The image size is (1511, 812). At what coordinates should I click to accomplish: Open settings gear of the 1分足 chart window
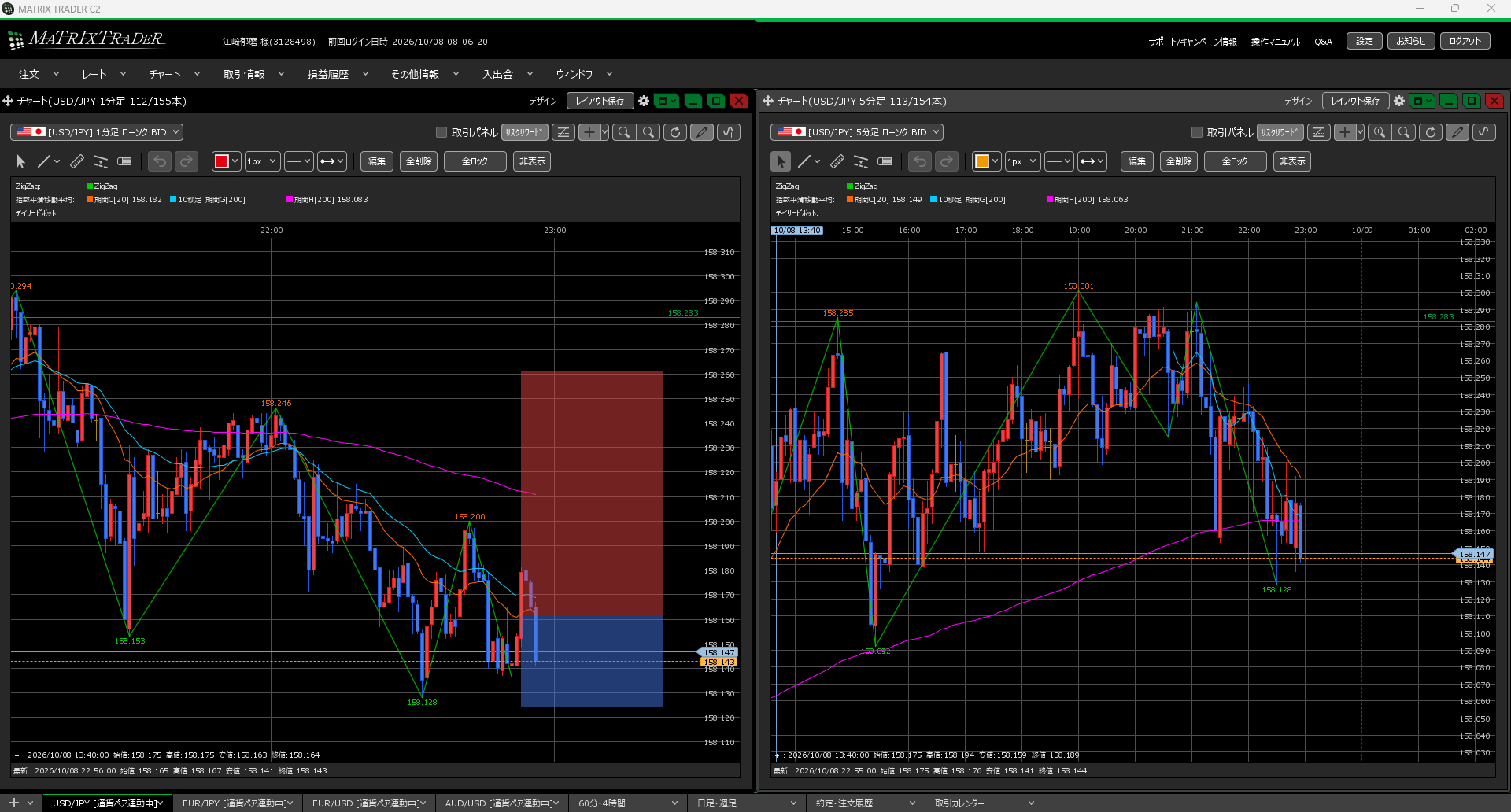pos(644,101)
